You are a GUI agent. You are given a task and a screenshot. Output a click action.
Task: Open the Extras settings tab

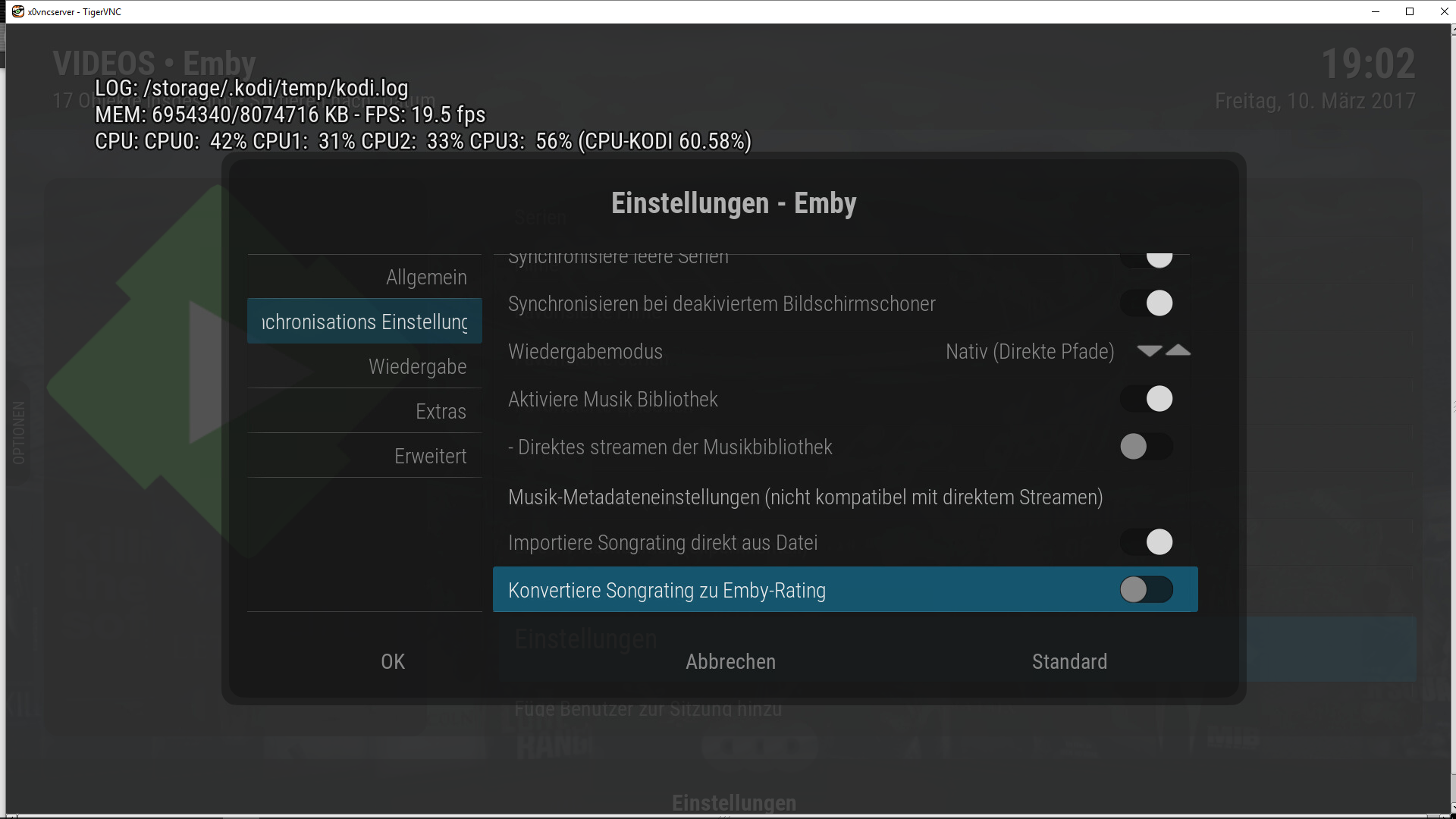click(x=364, y=411)
